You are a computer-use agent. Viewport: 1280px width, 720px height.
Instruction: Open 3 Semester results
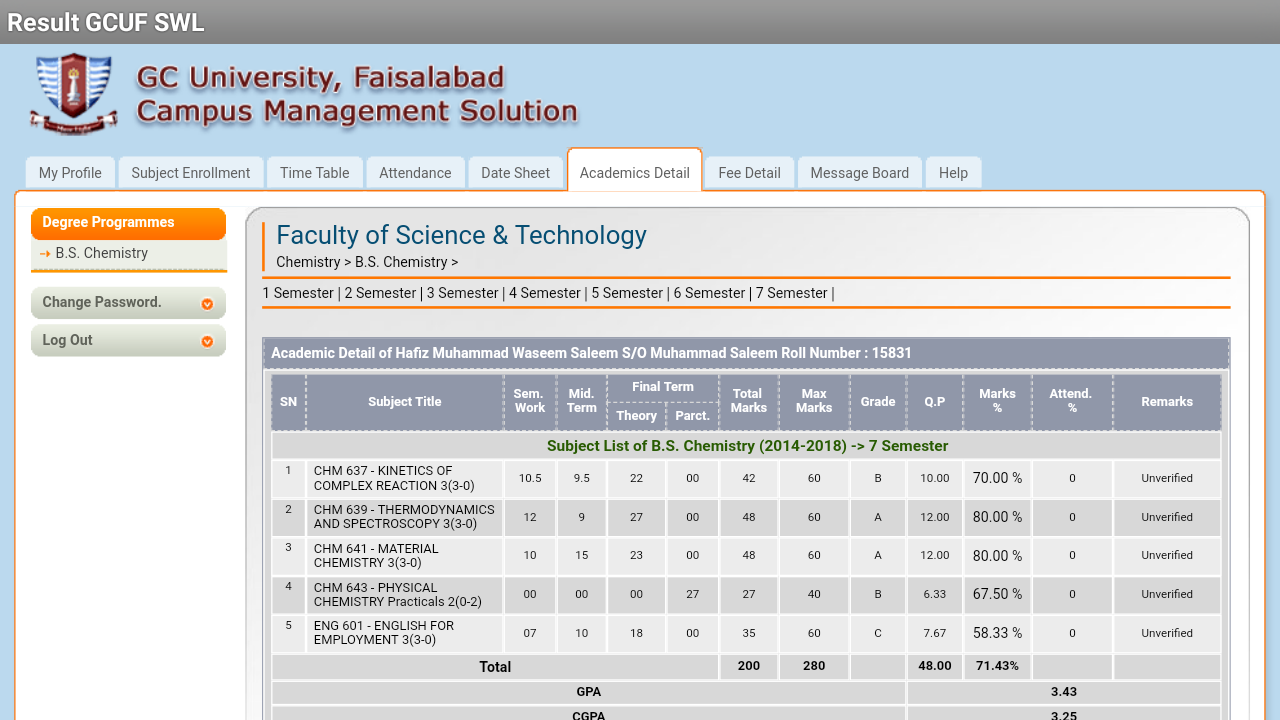[463, 293]
